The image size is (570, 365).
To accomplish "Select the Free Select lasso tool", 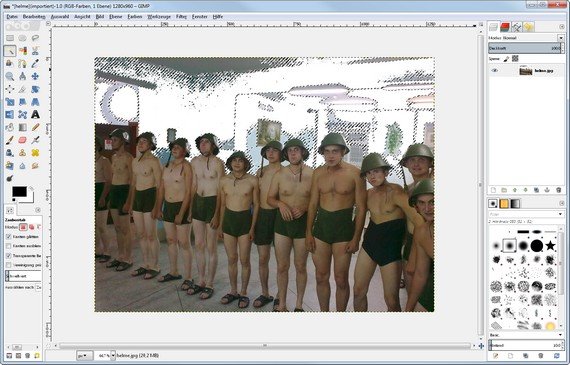I will tap(35, 38).
